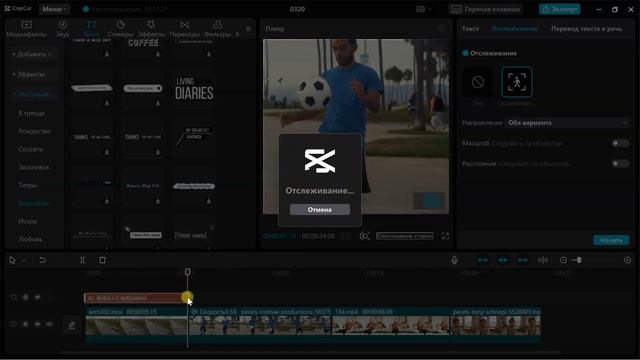Switch to the Отслеживание tab
Viewport: 640px width, 360px height.
(514, 29)
